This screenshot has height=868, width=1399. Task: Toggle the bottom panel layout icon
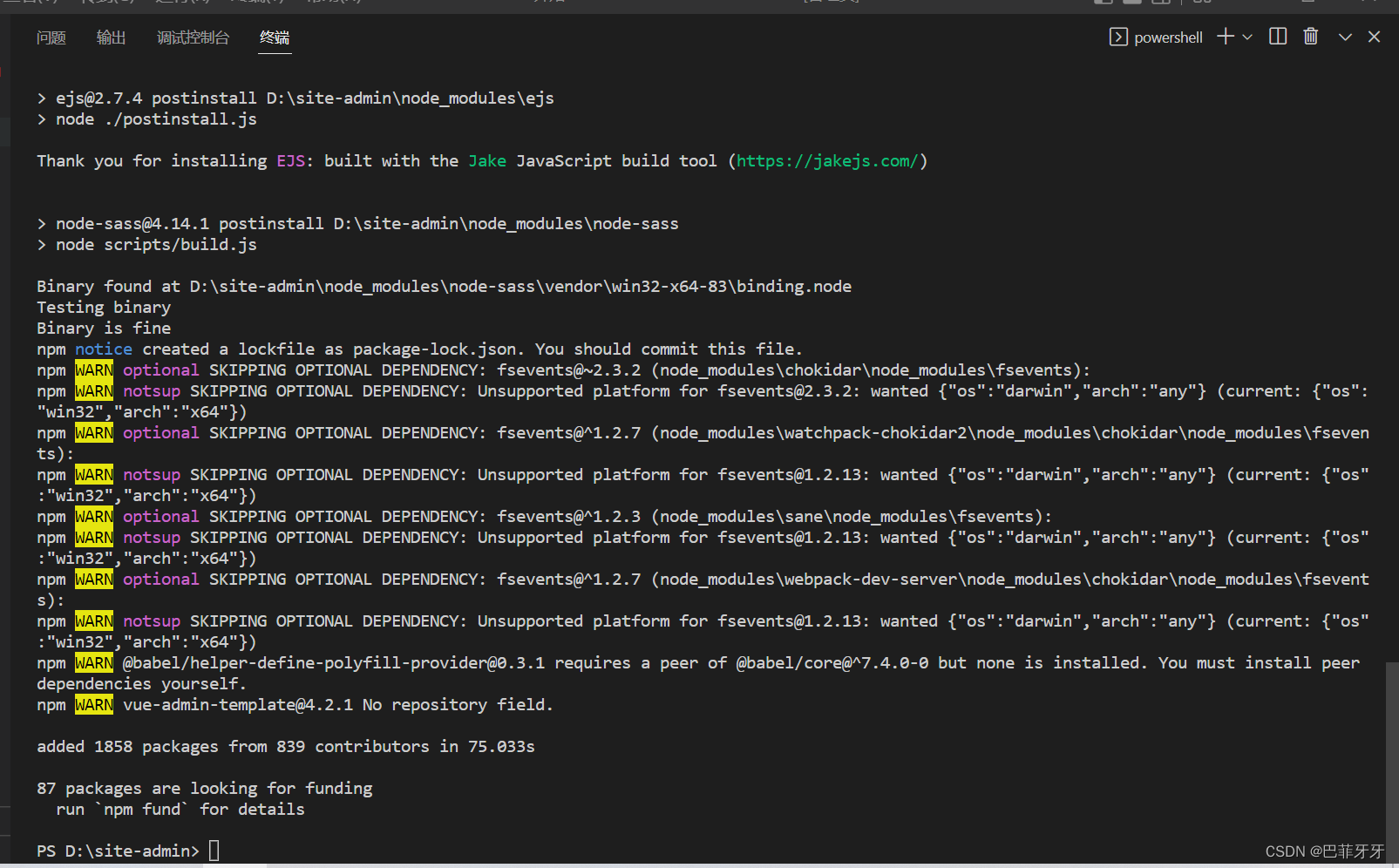[x=1131, y=3]
